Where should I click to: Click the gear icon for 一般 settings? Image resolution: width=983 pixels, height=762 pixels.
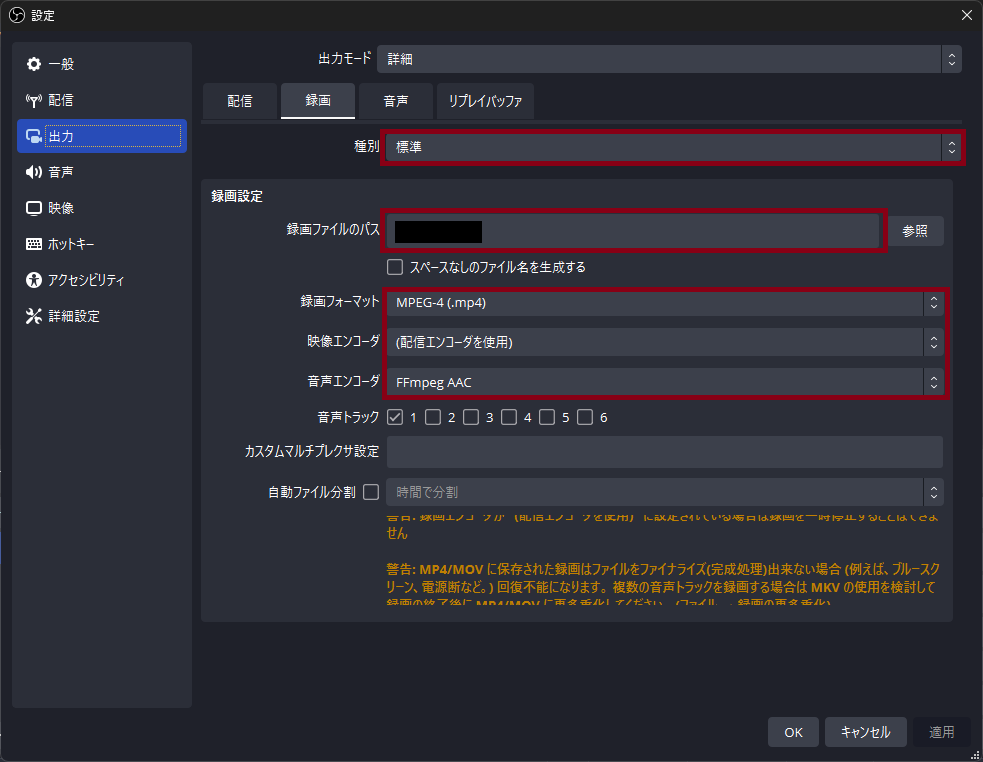click(x=34, y=64)
